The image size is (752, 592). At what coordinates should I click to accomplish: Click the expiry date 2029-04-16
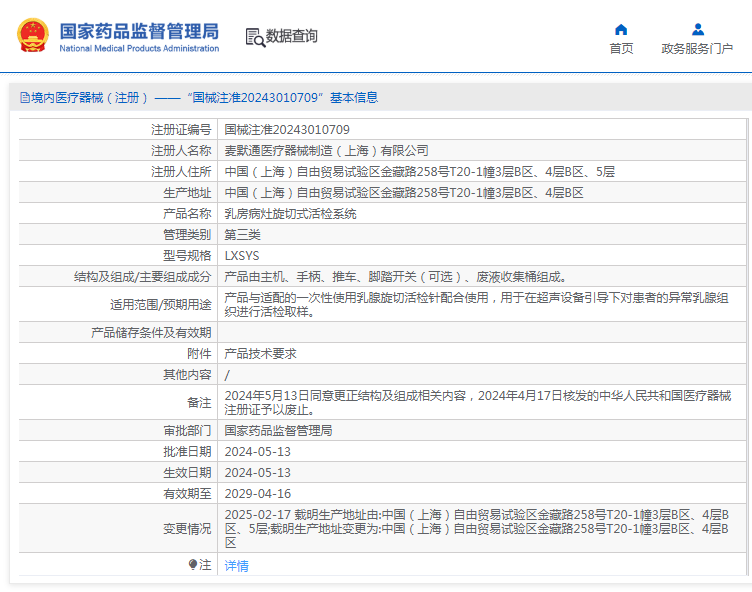pos(257,494)
